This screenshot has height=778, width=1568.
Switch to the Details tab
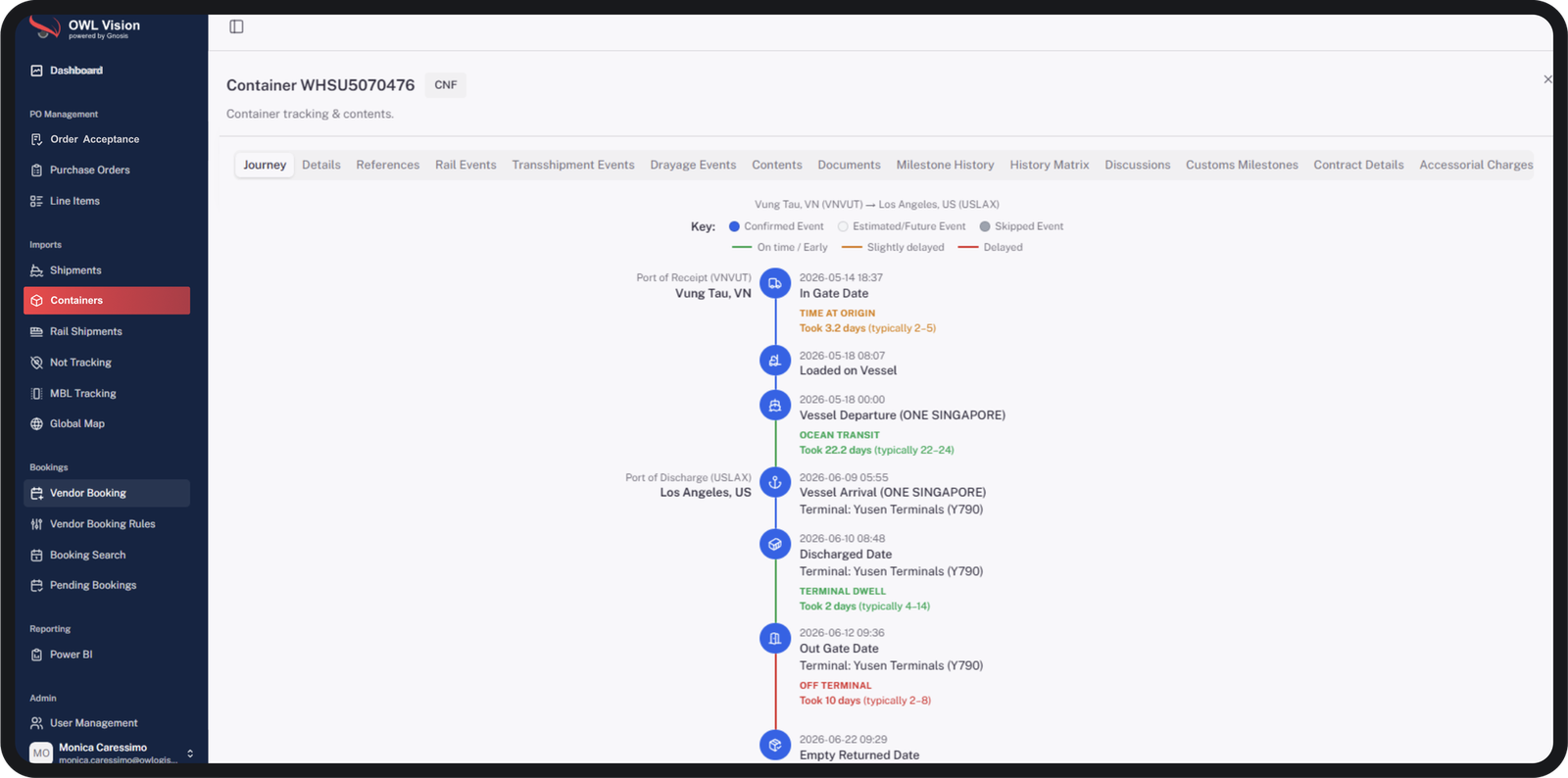coord(321,165)
